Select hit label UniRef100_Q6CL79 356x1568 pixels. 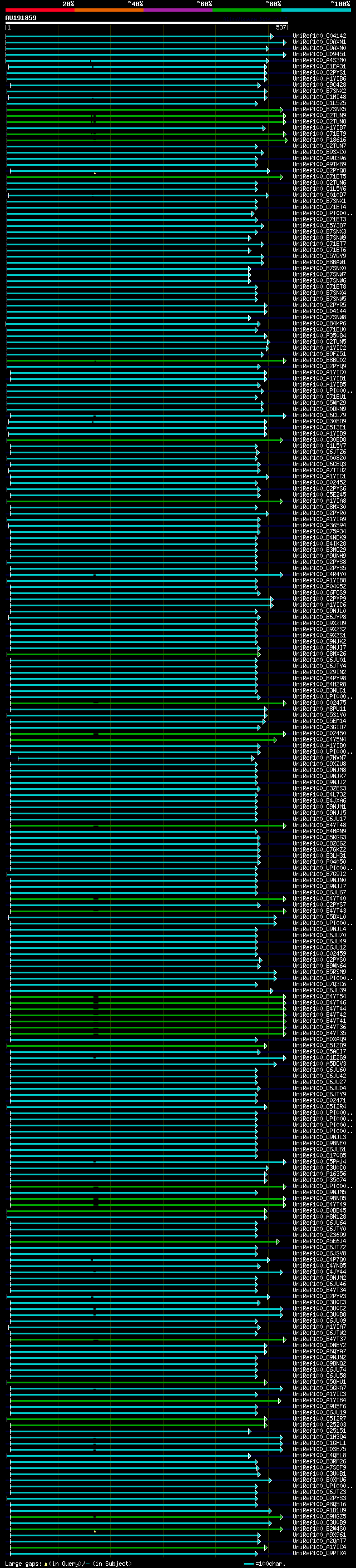[319, 415]
